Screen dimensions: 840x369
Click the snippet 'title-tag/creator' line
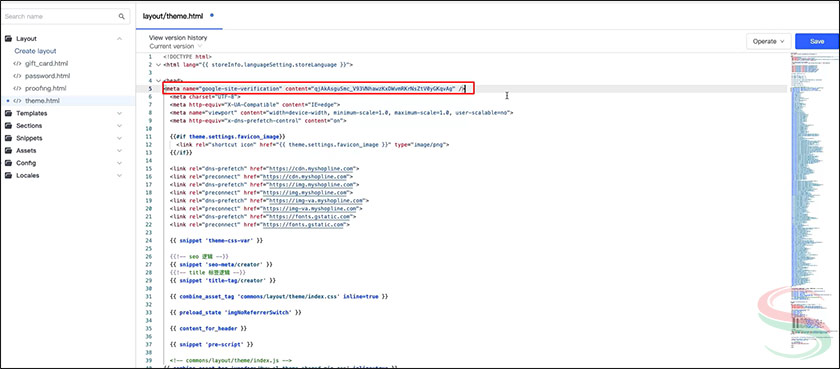[x=223, y=280]
